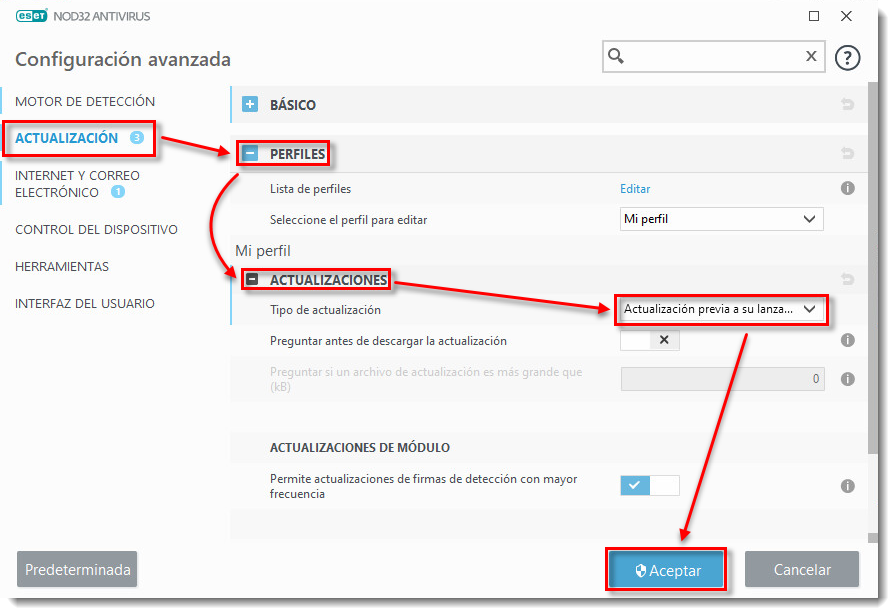
Task: Click info icon for Preguntar antes de descargar
Action: [x=847, y=340]
